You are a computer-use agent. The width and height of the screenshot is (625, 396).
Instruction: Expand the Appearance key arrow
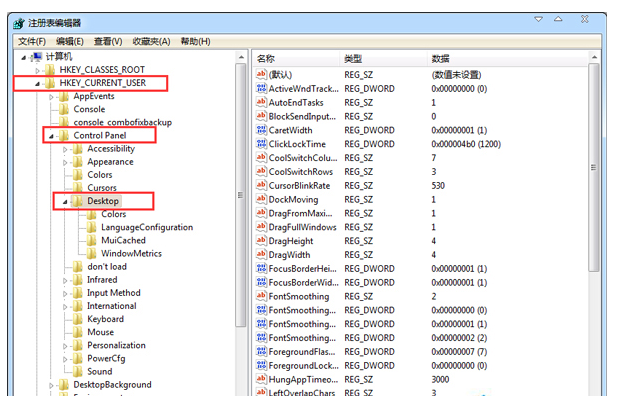tap(65, 163)
